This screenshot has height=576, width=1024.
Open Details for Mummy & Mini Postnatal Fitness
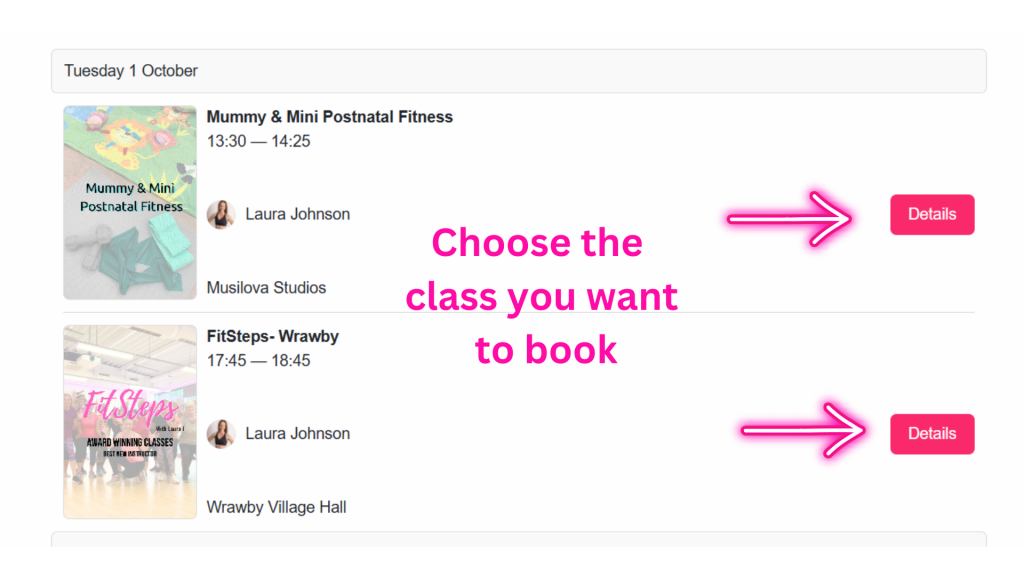931,214
